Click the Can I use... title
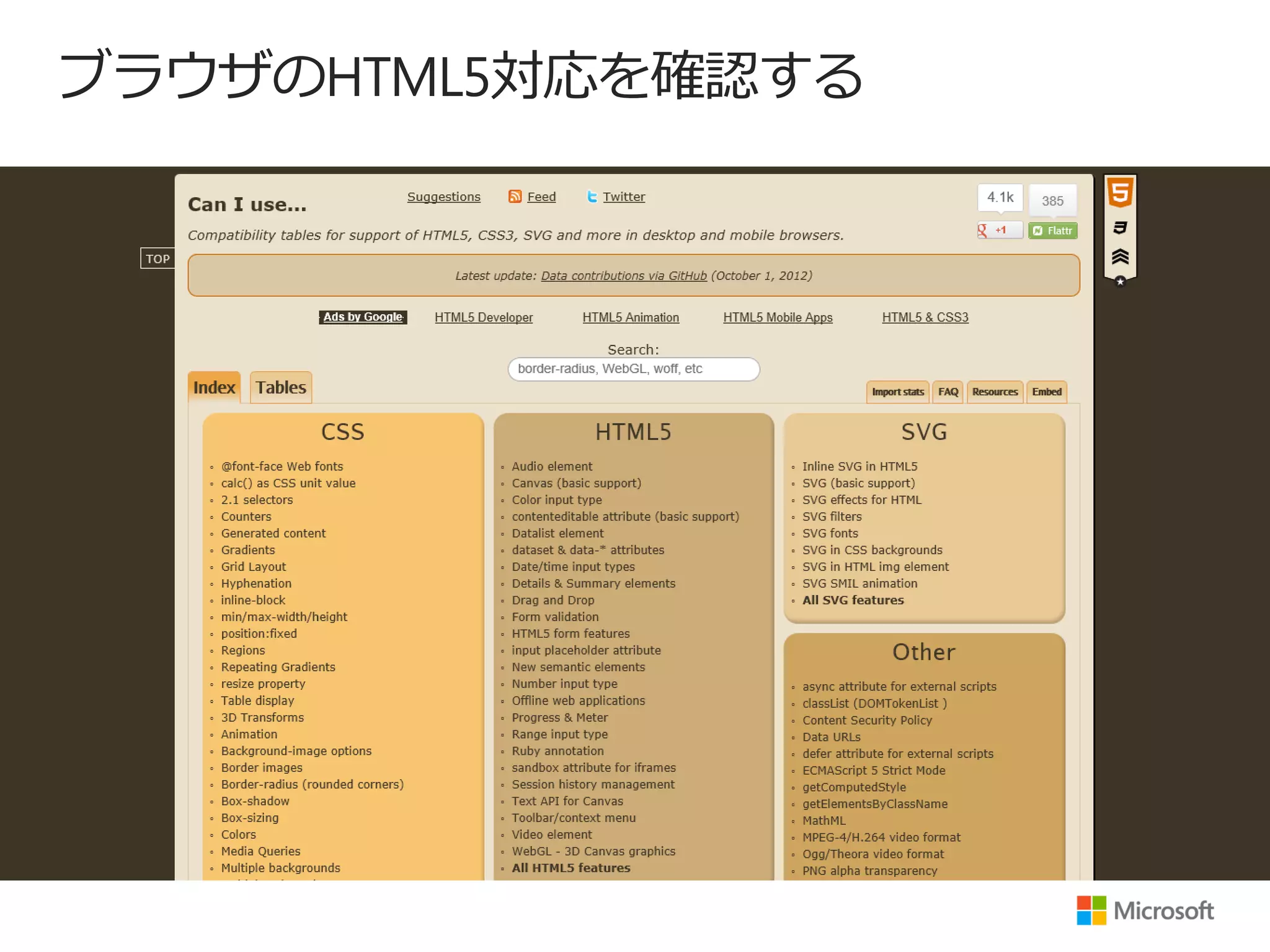This screenshot has height=952, width=1270. pyautogui.click(x=247, y=205)
